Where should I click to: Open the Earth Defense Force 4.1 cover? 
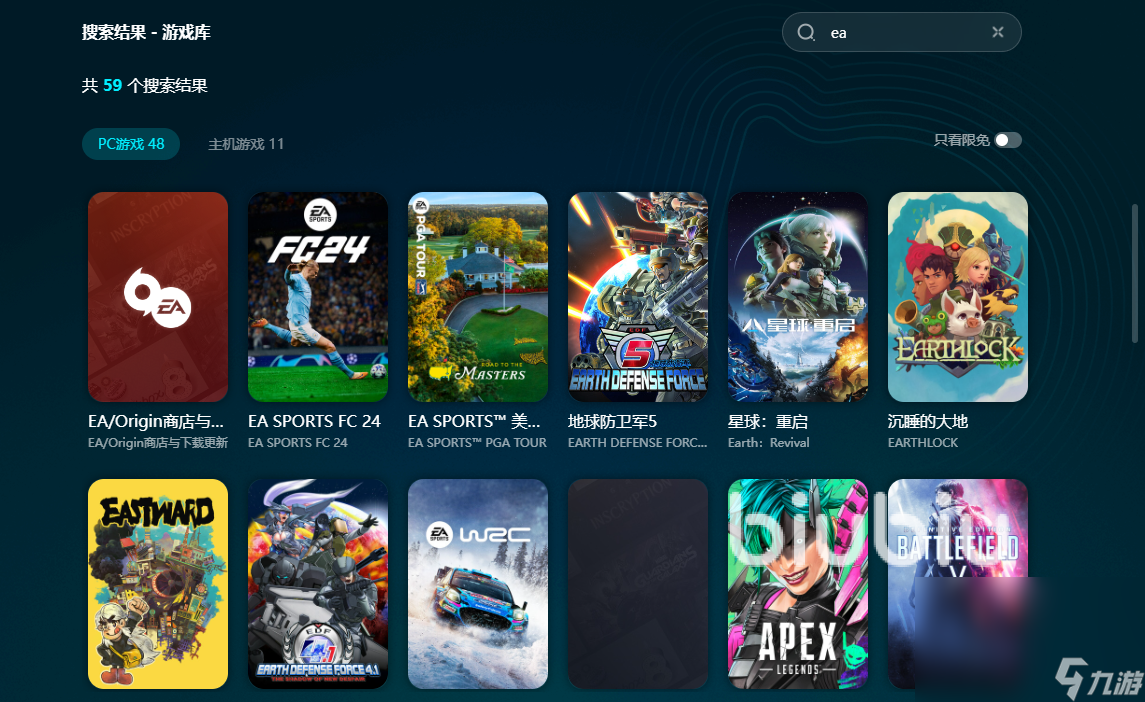(x=318, y=584)
